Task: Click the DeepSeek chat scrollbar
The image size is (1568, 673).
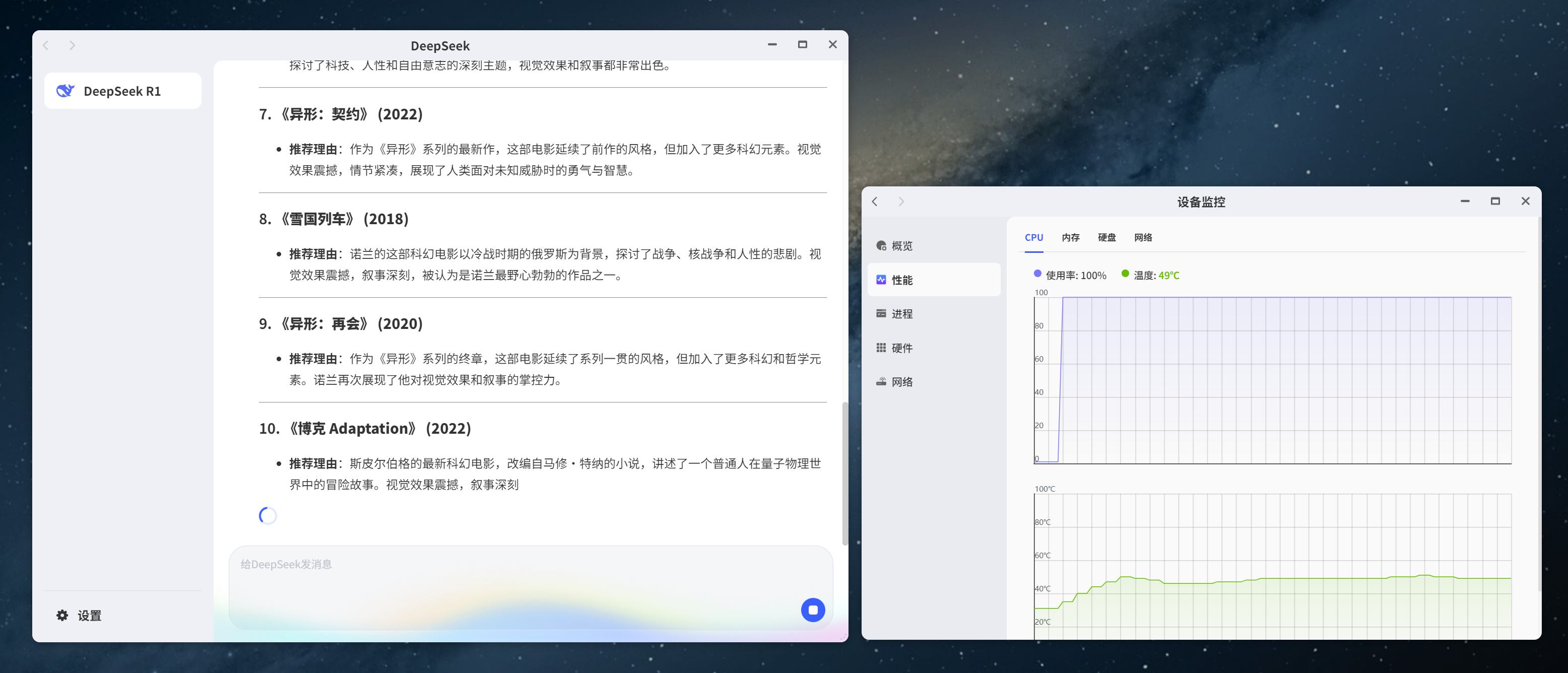Action: [x=844, y=473]
